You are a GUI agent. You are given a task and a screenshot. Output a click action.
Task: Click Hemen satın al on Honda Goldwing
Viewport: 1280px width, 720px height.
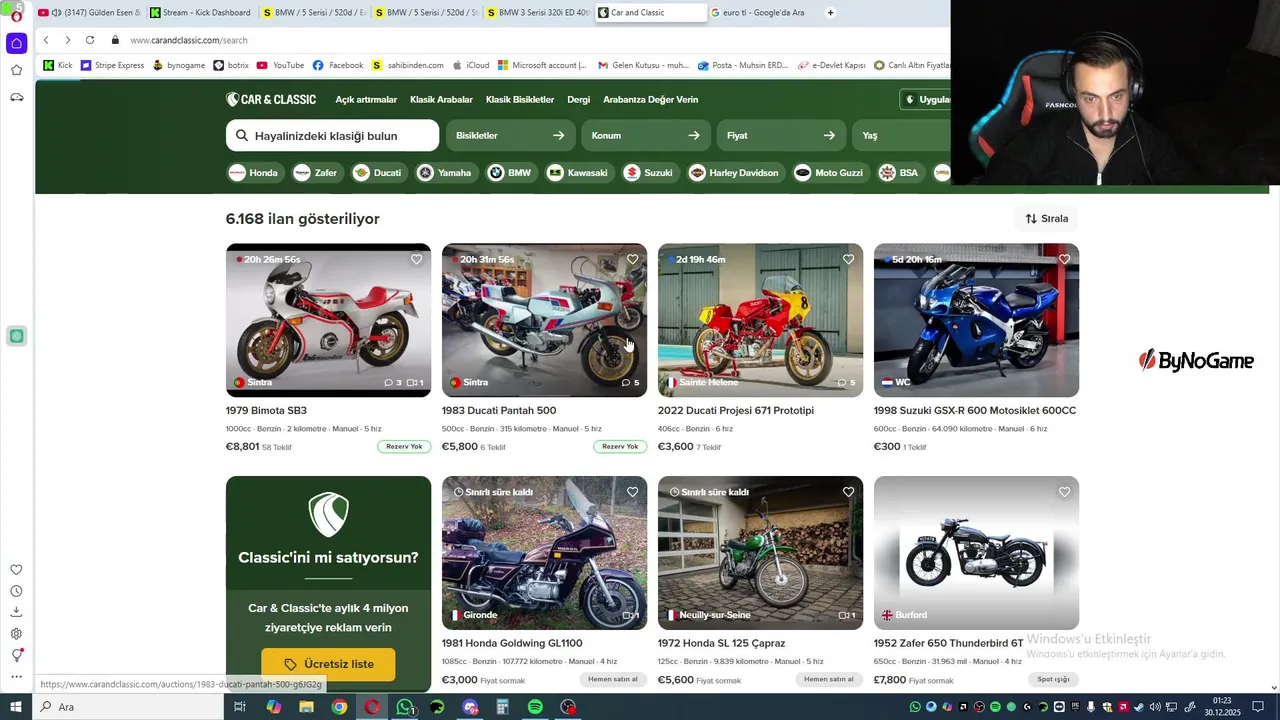613,680
